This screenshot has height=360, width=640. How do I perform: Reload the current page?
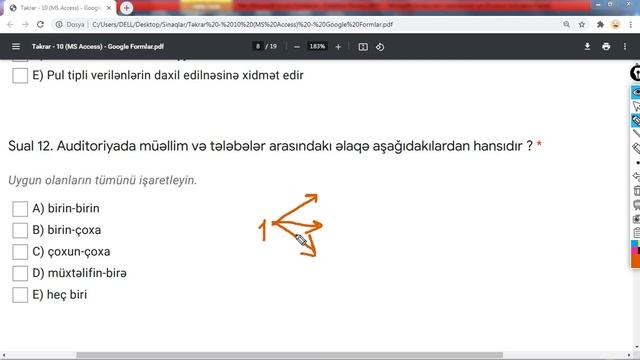coord(40,24)
